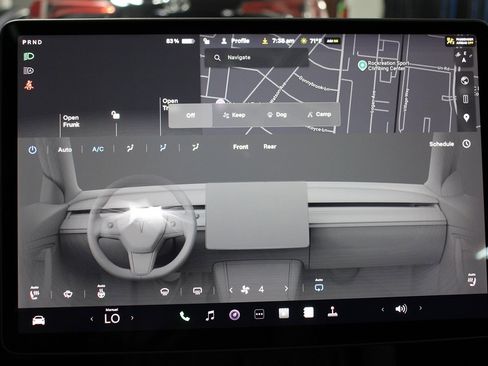Toggle Auto climate mode

(x=65, y=150)
